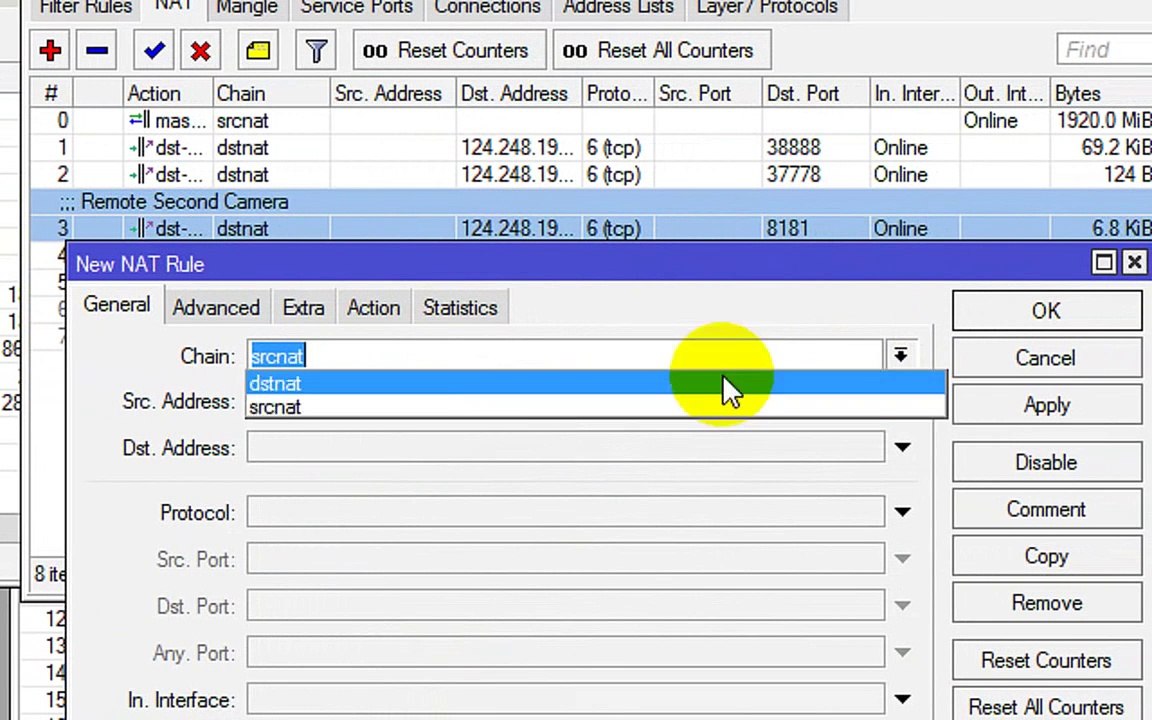
Task: Select rule 2 with Dst. Port 37778
Action: coord(591,175)
